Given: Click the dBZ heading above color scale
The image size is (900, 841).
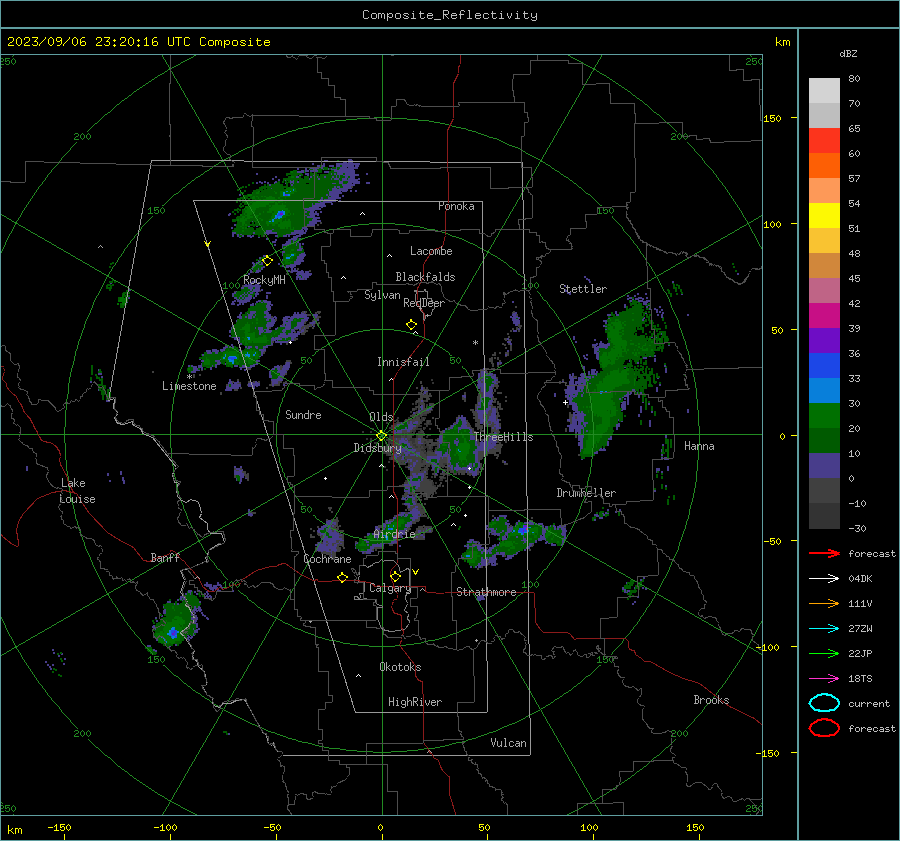Looking at the screenshot, I should [x=848, y=54].
